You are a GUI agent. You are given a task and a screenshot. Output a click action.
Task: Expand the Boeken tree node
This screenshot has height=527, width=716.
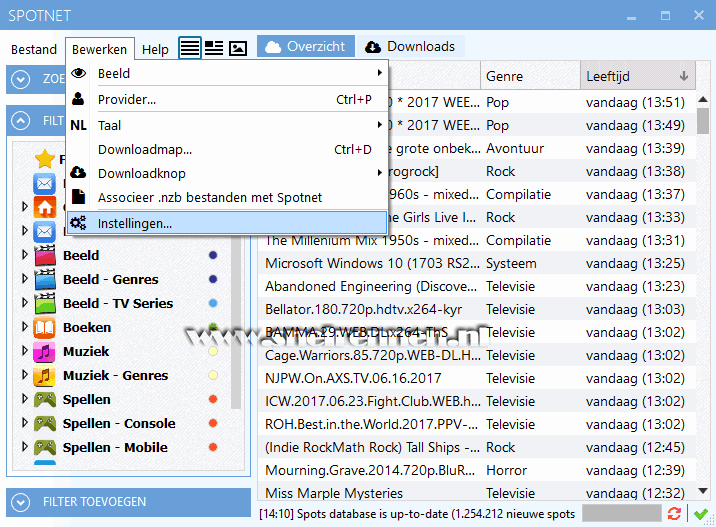25,327
